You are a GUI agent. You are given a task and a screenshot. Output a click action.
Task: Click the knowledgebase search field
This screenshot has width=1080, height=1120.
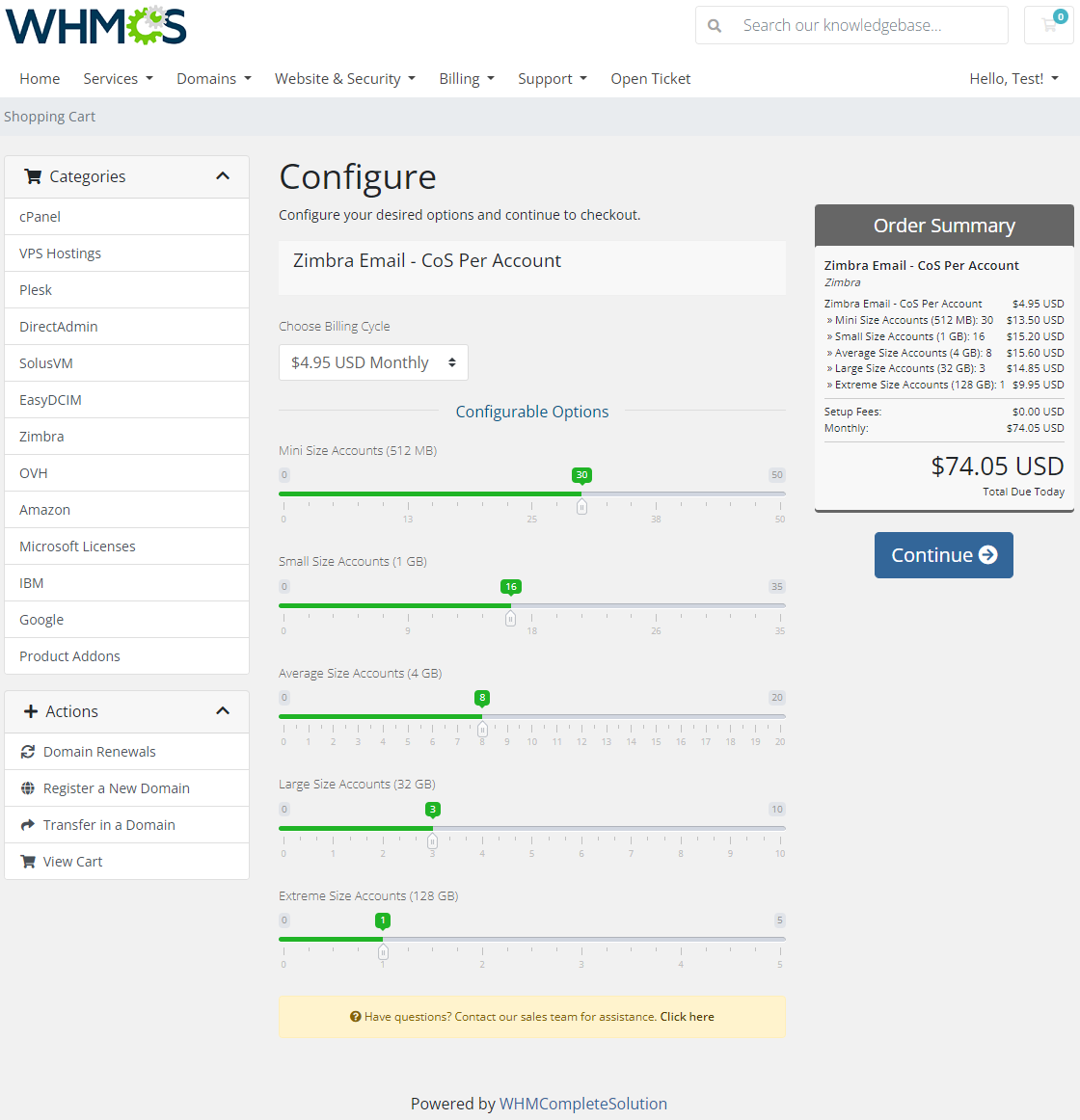(x=852, y=25)
